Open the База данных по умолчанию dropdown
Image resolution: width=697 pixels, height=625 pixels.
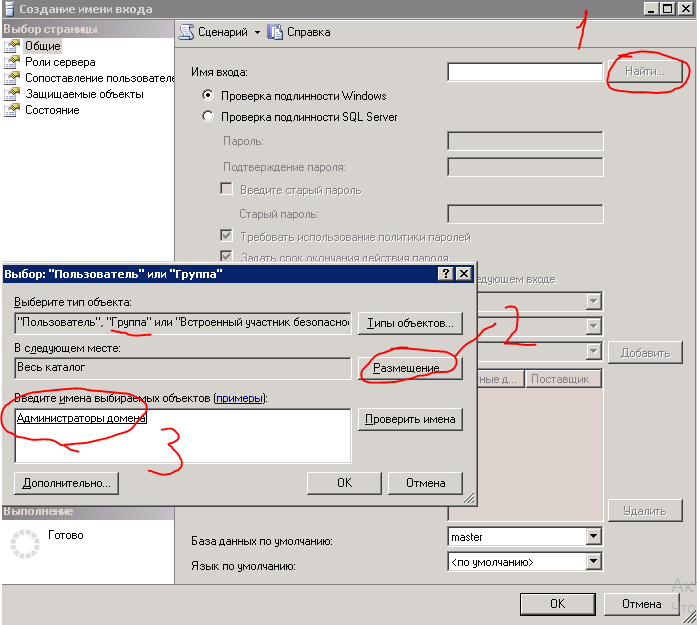tap(594, 537)
